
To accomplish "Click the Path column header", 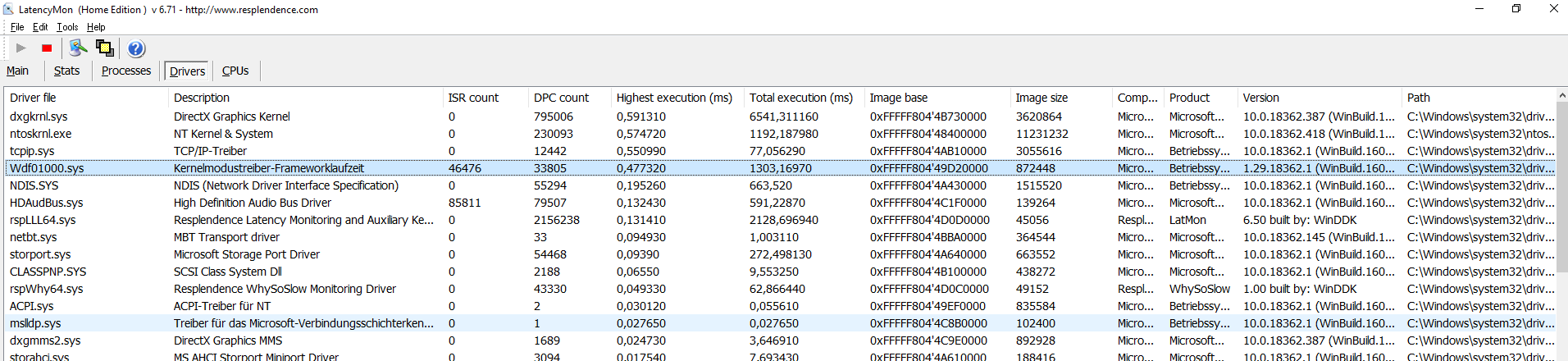I will click(x=1478, y=98).
